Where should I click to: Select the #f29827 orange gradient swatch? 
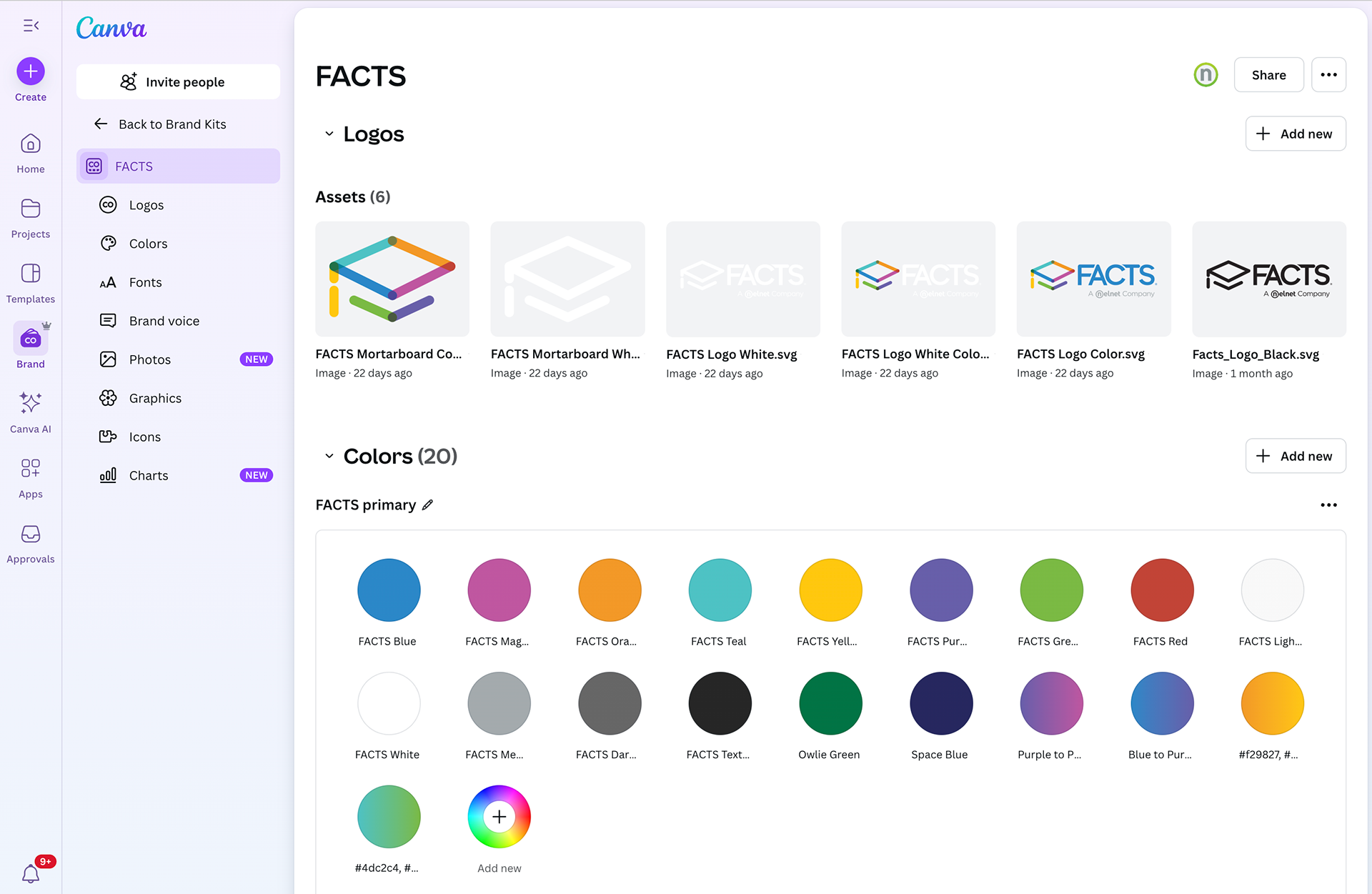coord(1273,703)
